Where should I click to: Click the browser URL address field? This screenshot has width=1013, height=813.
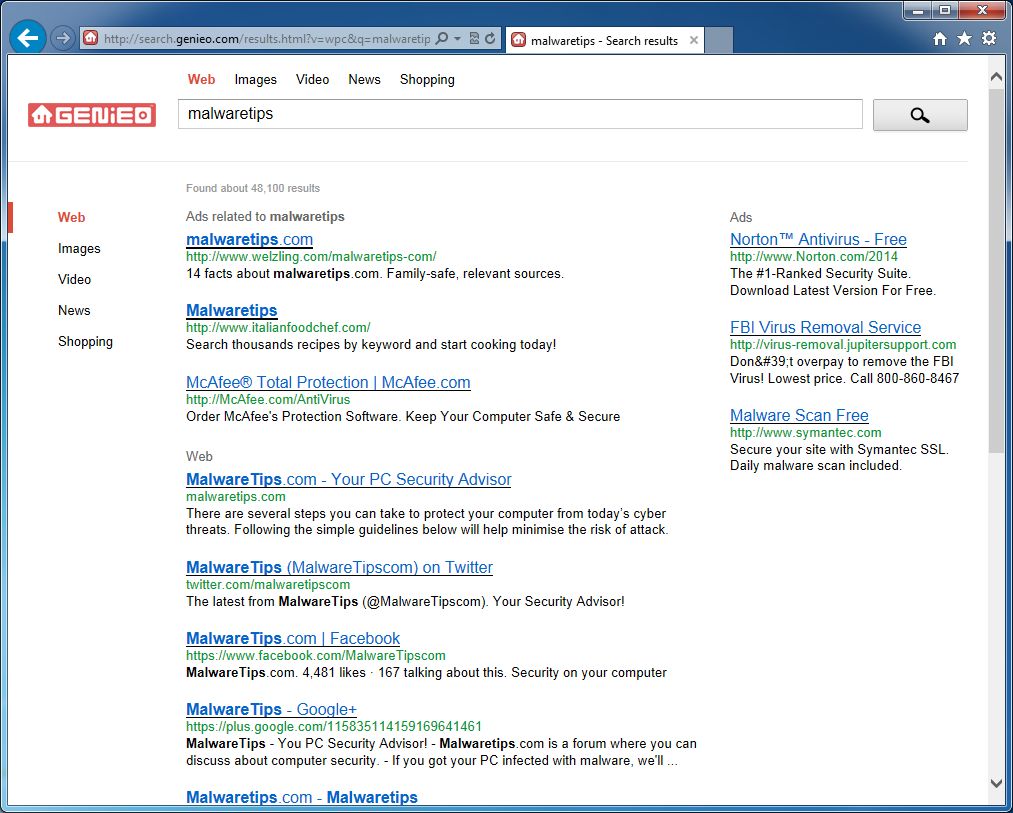pyautogui.click(x=267, y=39)
